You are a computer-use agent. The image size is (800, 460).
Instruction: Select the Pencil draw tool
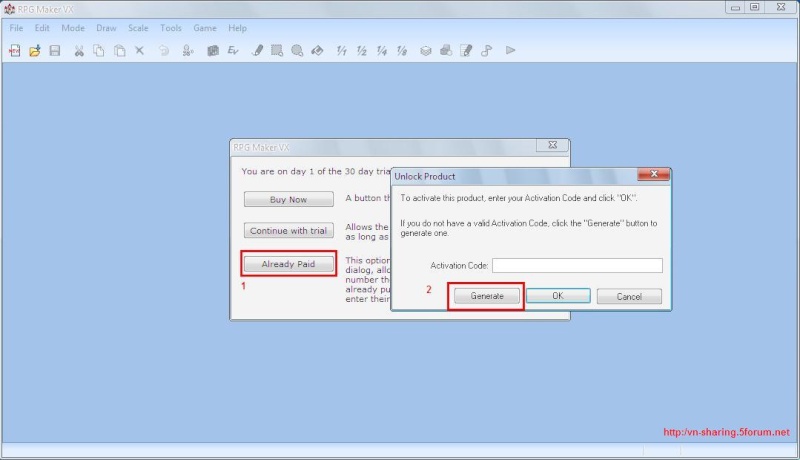click(258, 50)
